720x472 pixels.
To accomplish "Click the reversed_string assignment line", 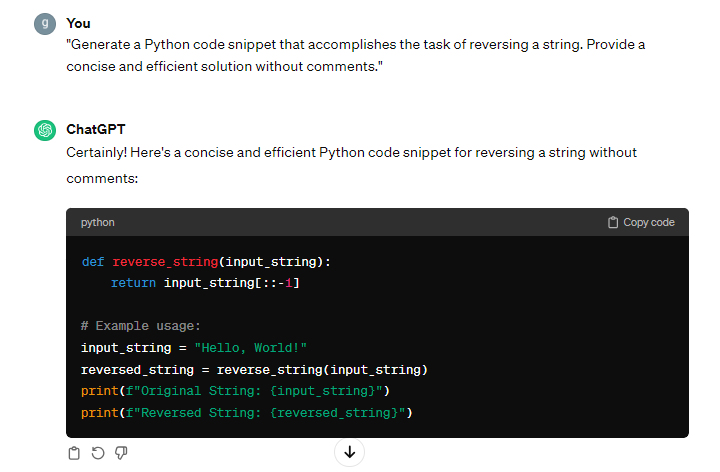I will pyautogui.click(x=254, y=370).
